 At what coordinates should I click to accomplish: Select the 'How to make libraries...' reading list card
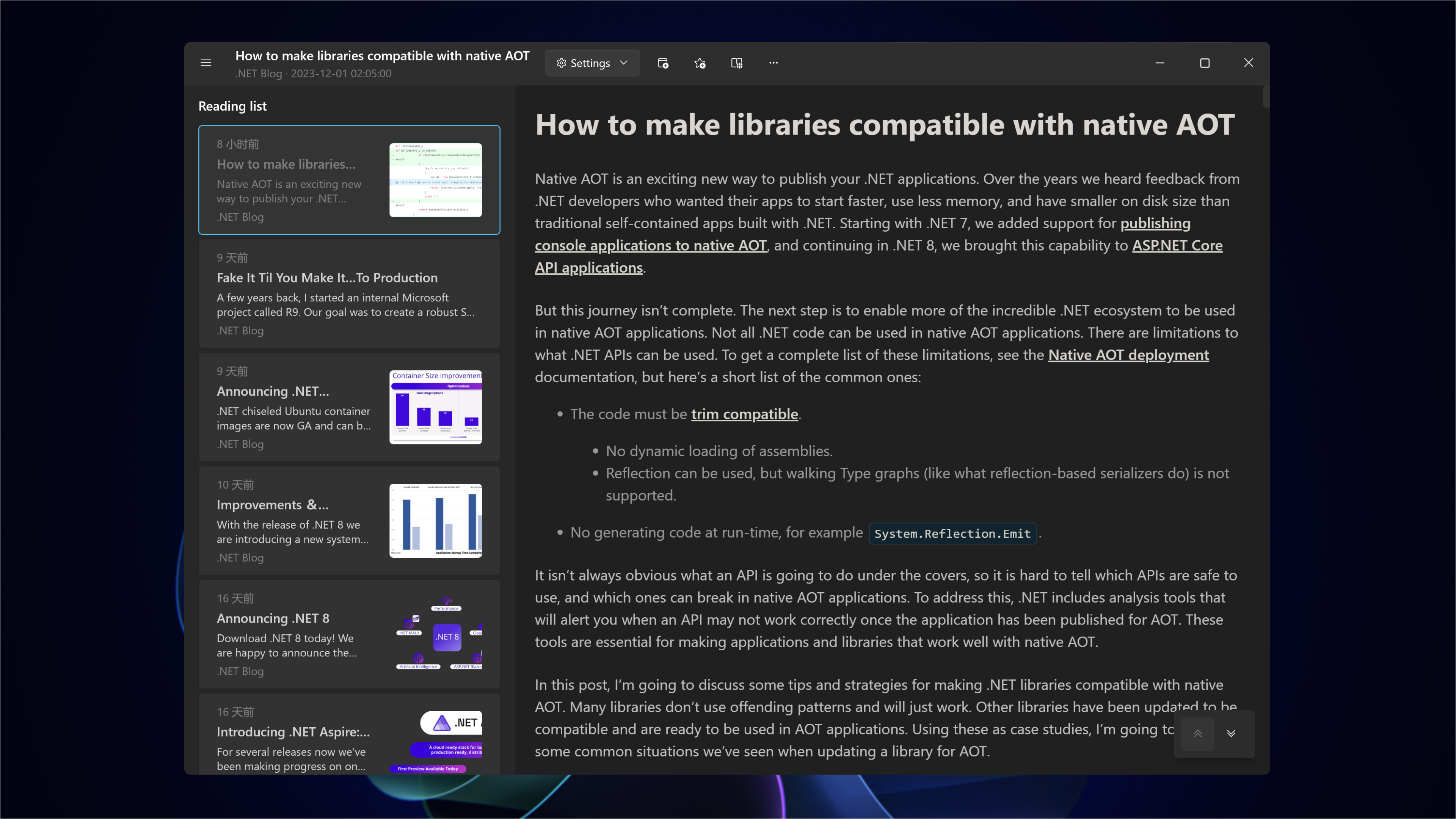[349, 180]
